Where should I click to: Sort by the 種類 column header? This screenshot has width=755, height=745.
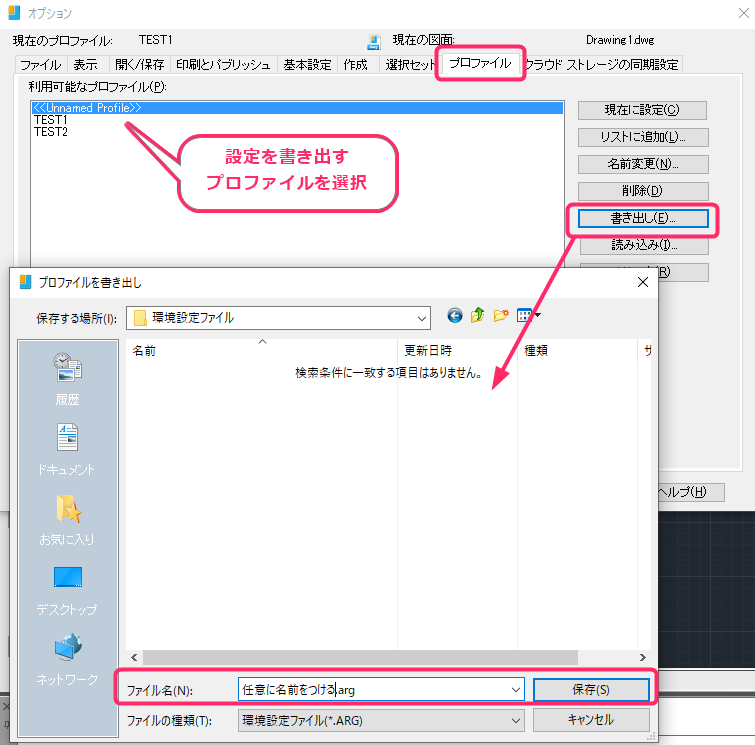(x=577, y=351)
